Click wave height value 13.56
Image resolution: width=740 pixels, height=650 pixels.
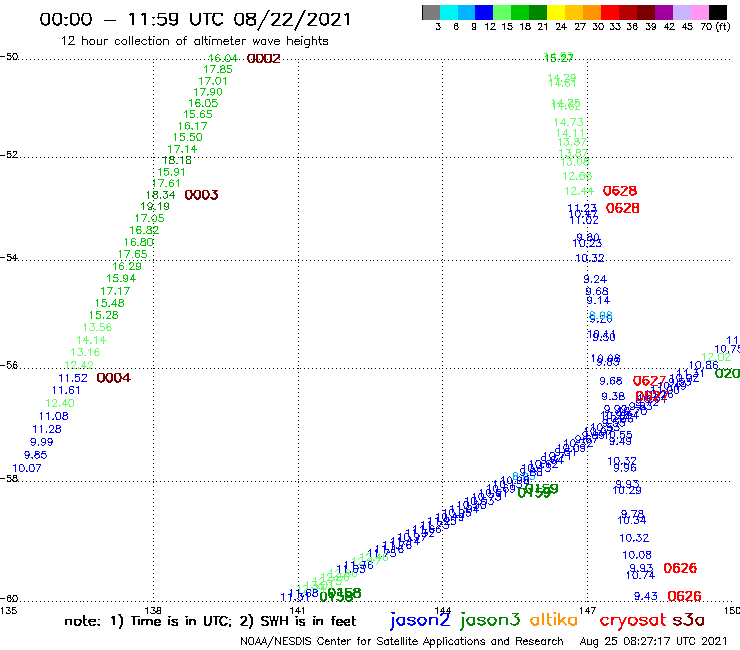click(97, 327)
